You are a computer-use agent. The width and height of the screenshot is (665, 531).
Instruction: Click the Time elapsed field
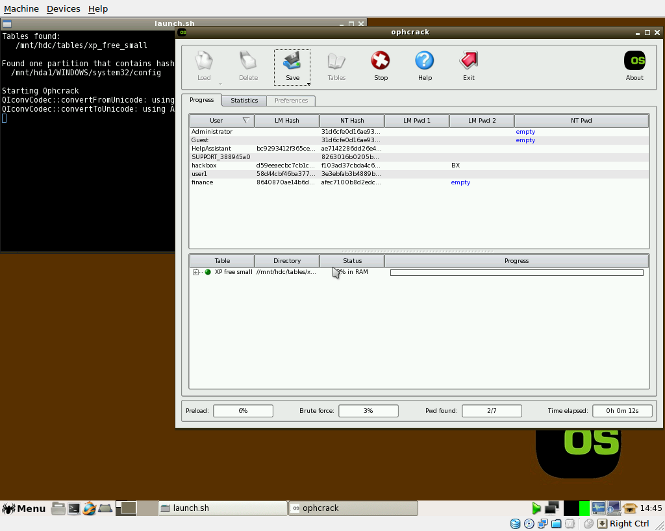point(622,411)
